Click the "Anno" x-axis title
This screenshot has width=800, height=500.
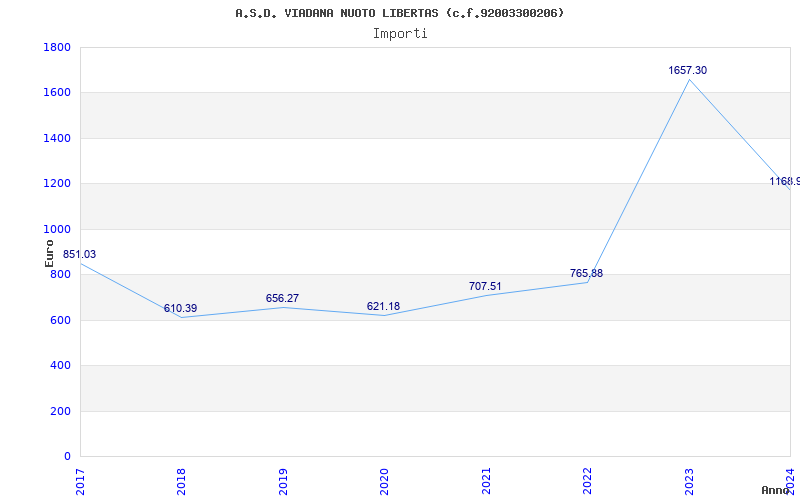coord(775,490)
